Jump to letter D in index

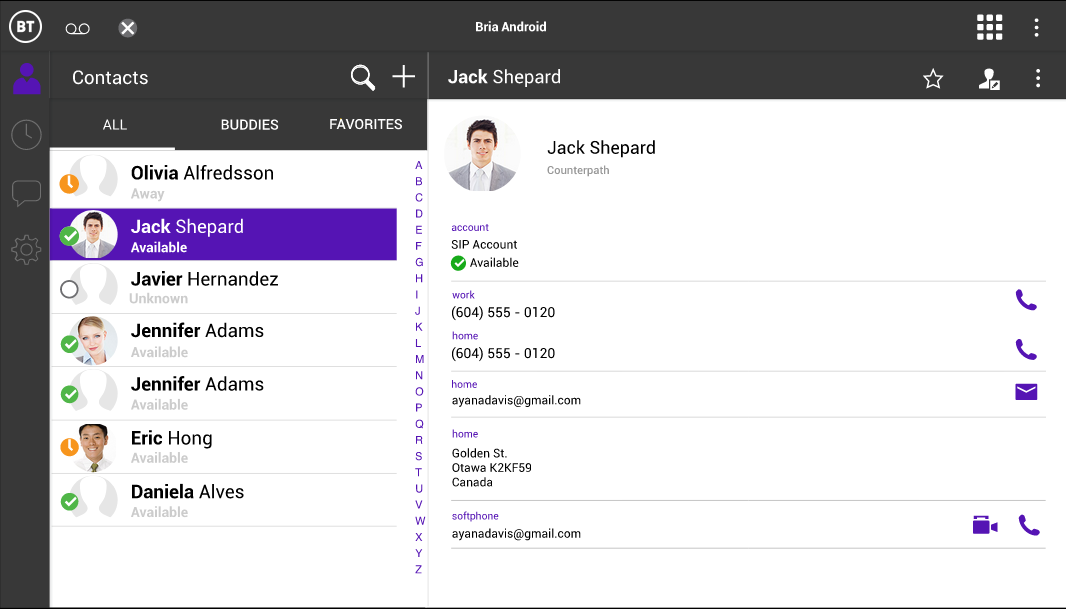[419, 213]
